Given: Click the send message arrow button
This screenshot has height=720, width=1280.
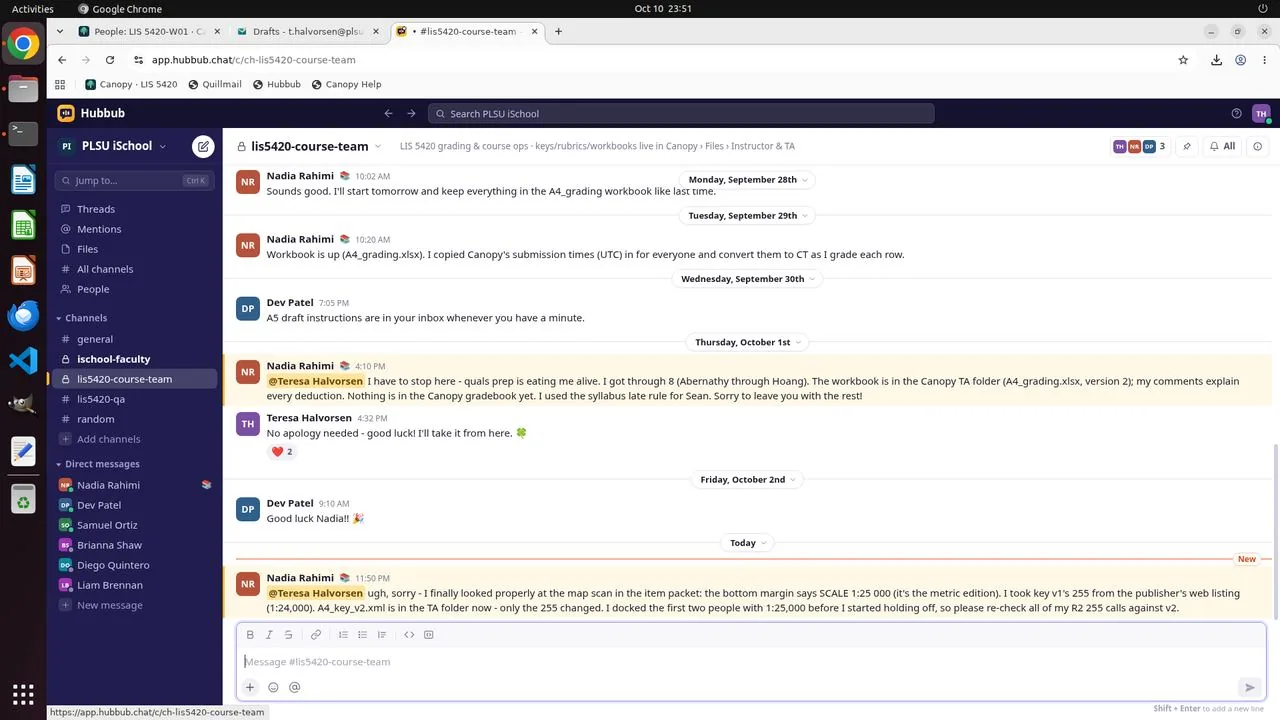Looking at the screenshot, I should [1249, 687].
